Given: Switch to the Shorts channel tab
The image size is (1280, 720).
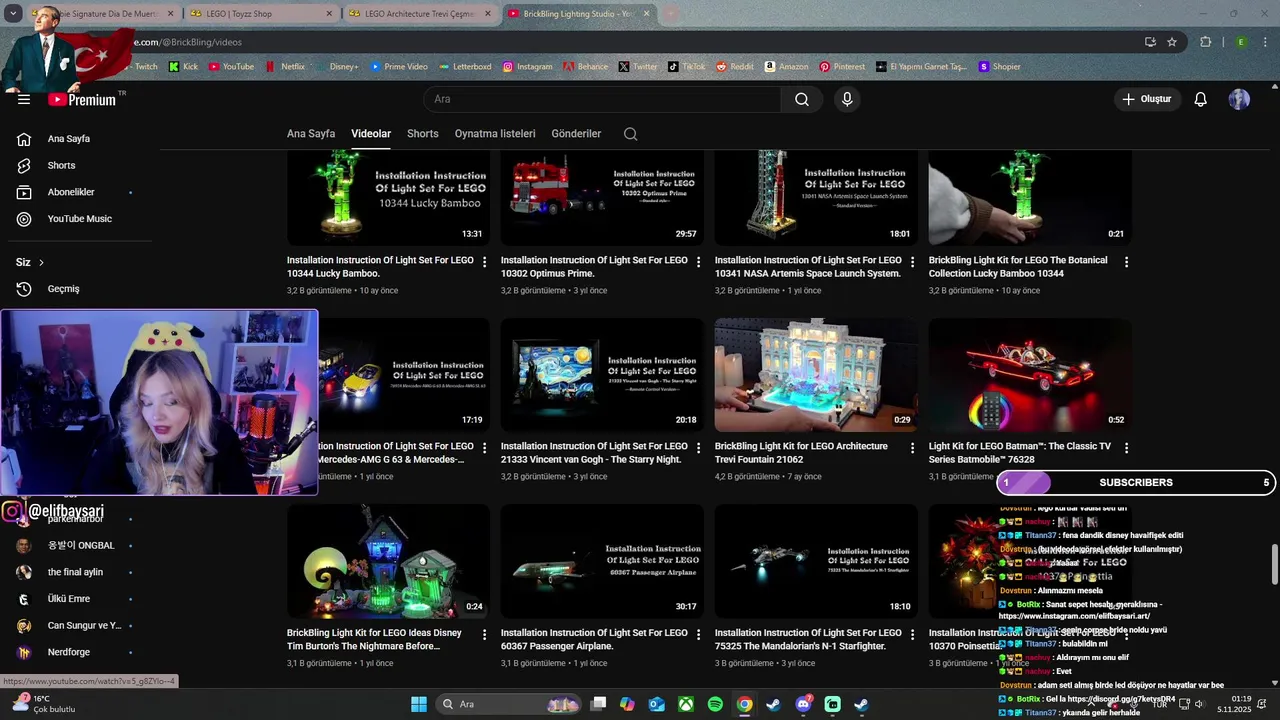Looking at the screenshot, I should (423, 134).
